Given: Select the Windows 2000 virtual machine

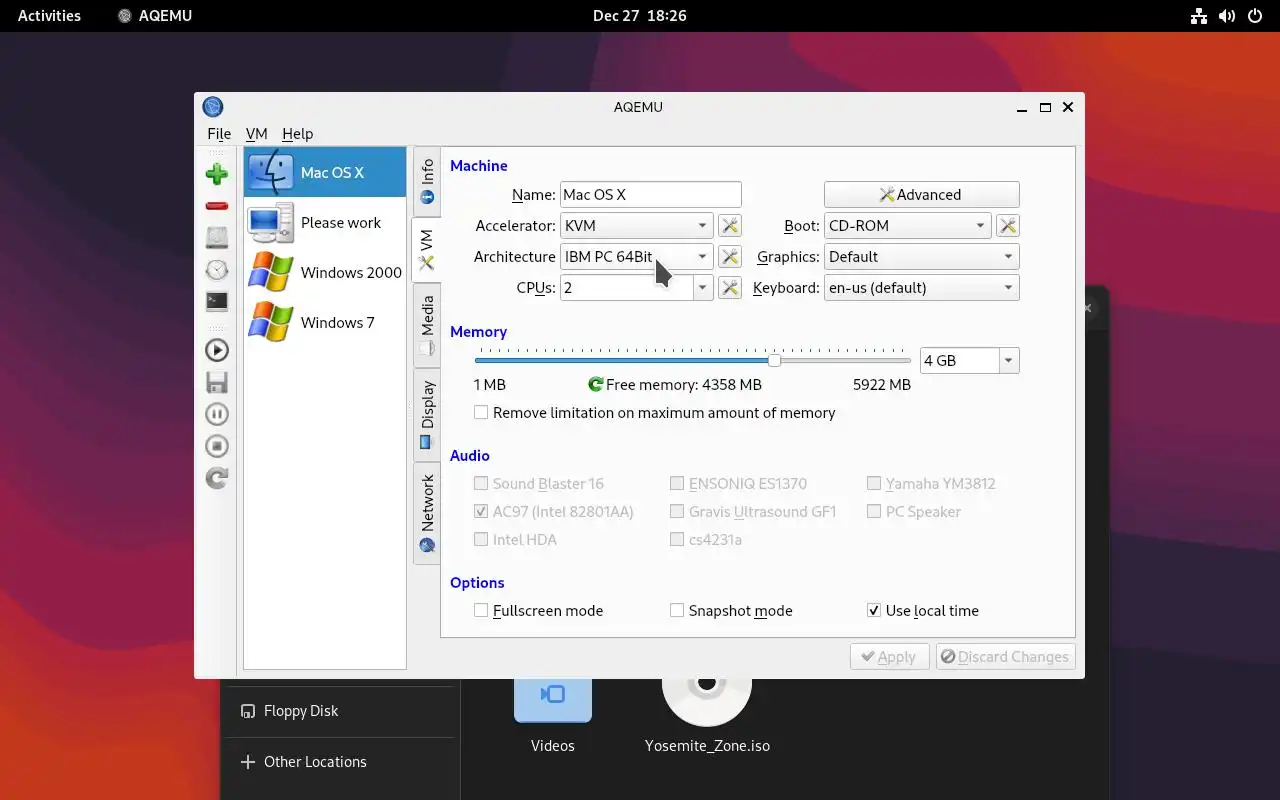Looking at the screenshot, I should tap(325, 272).
